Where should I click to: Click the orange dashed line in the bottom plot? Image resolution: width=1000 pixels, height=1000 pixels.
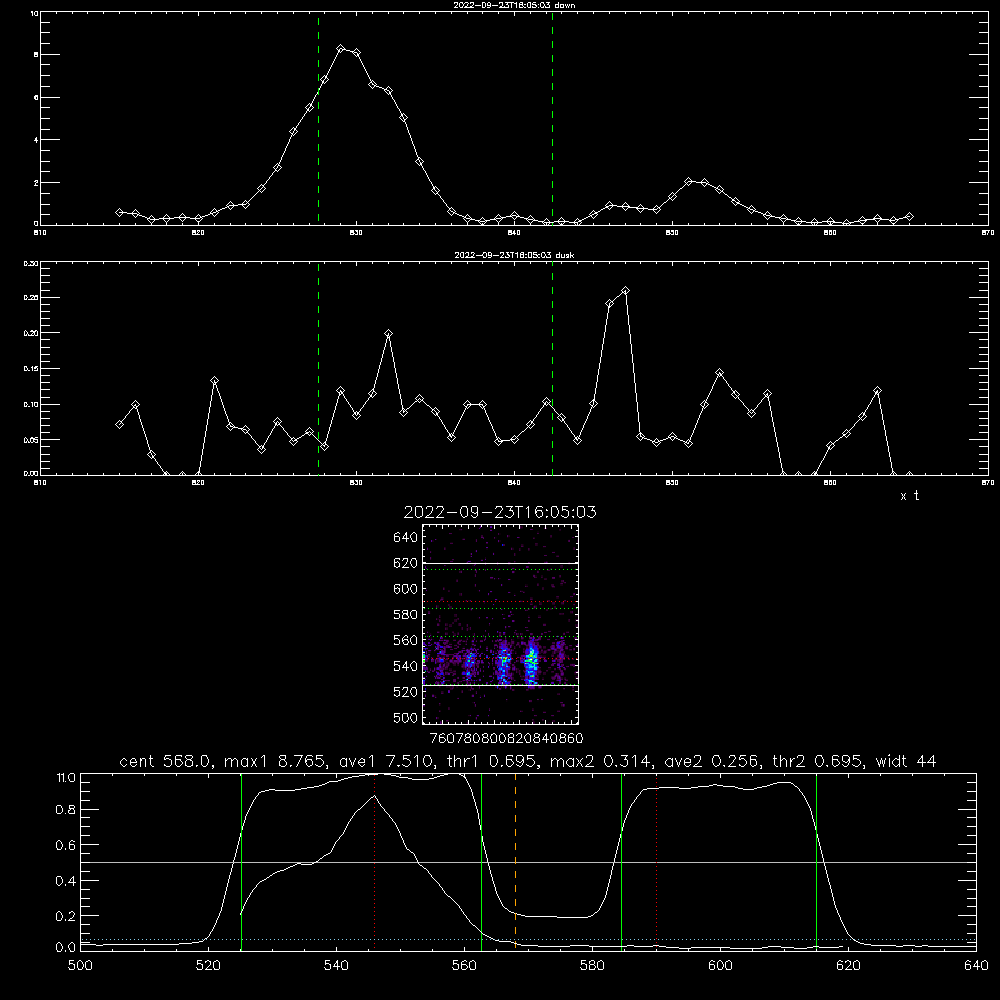click(515, 860)
